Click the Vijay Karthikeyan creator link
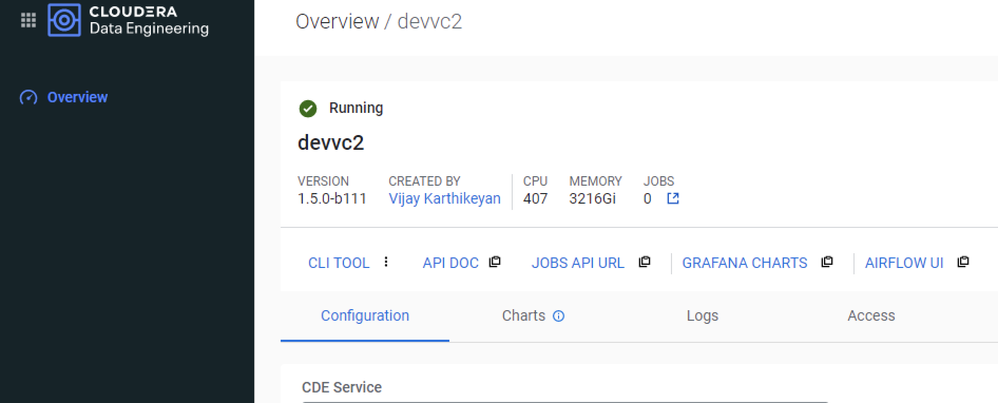Screen dimensions: 998x403 click(444, 199)
